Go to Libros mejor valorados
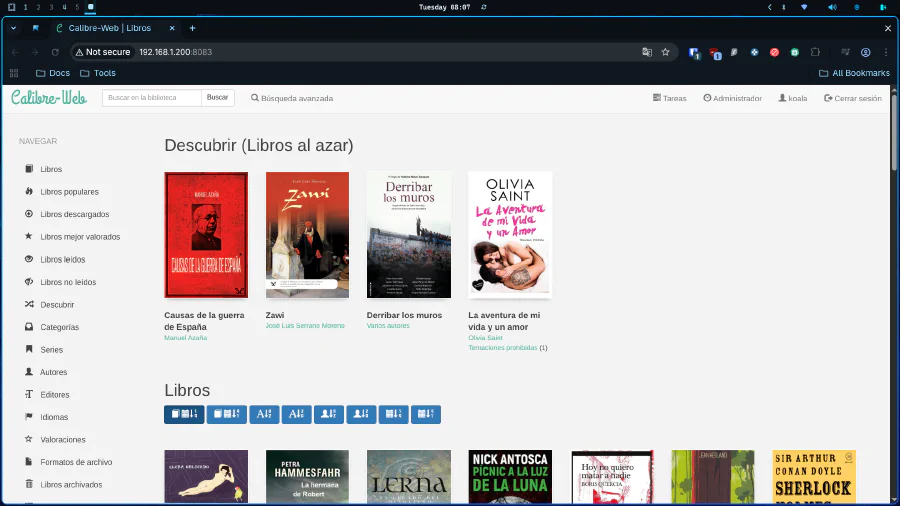This screenshot has height=506, width=900. 80,237
